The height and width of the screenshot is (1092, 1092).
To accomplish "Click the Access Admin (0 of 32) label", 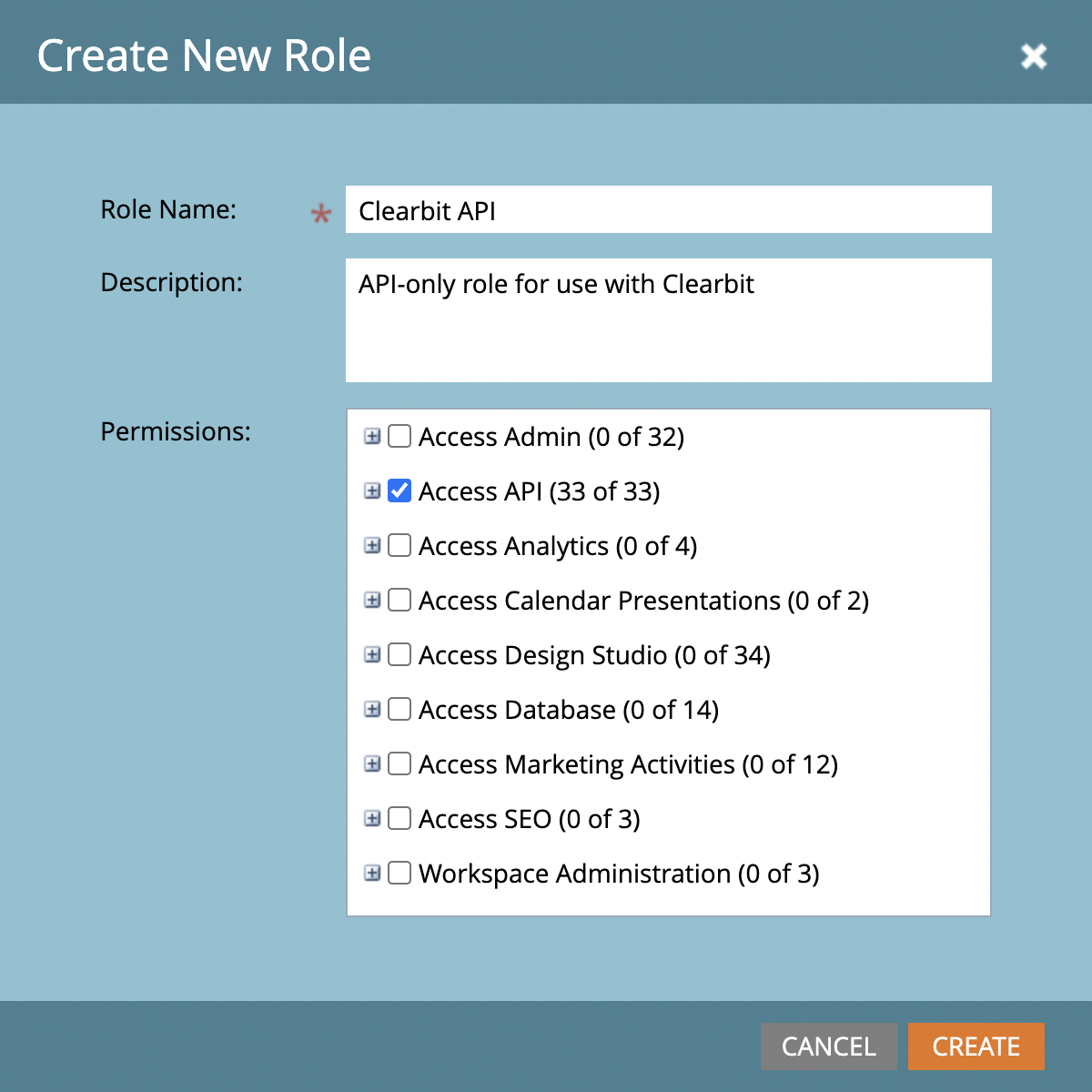I will point(551,437).
